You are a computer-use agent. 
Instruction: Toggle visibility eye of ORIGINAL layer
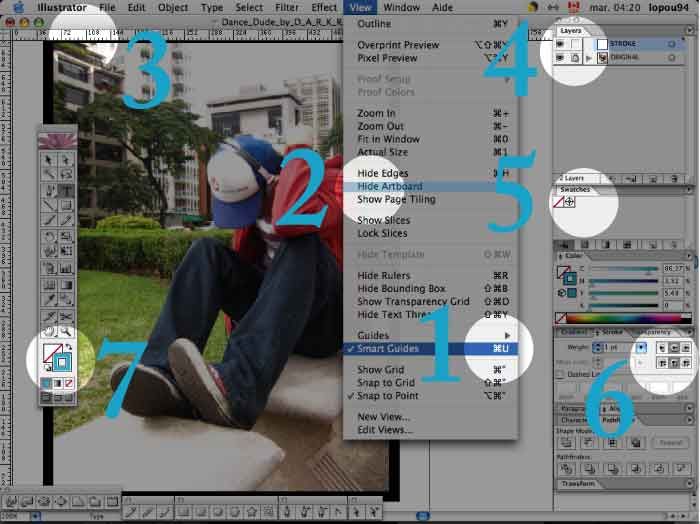(560, 58)
